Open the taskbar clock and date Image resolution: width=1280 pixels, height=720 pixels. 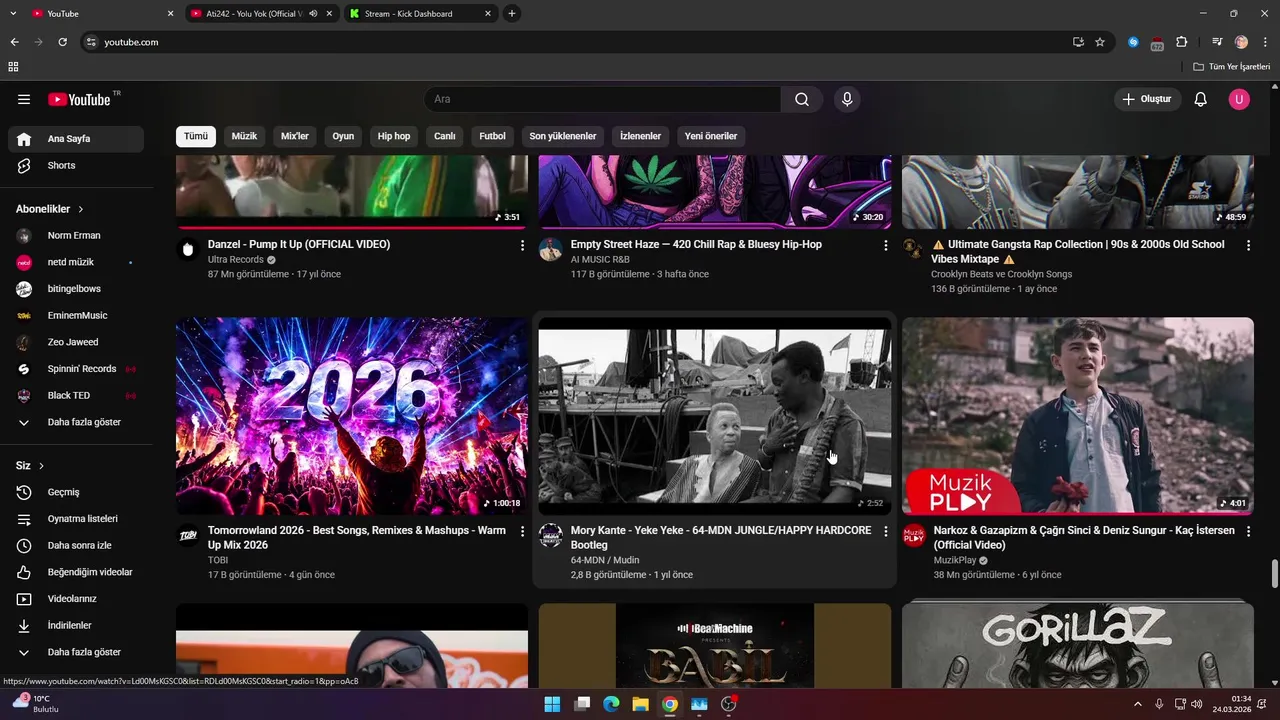[1232, 704]
